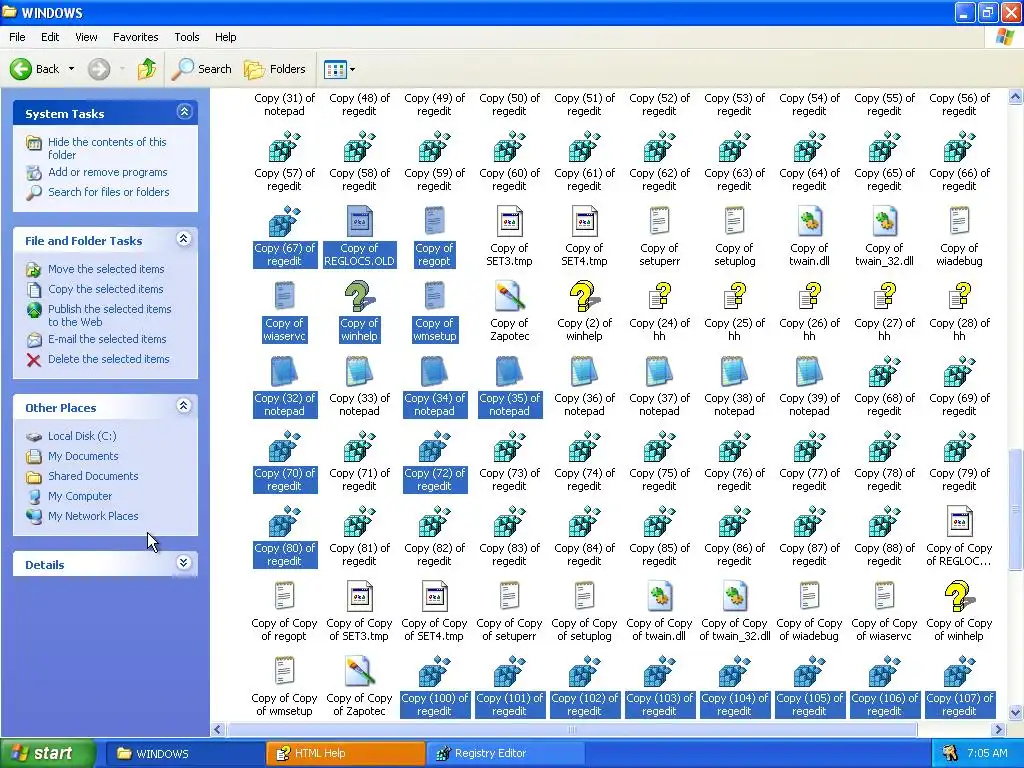1024x768 pixels.
Task: Click the Start button
Action: 46,754
